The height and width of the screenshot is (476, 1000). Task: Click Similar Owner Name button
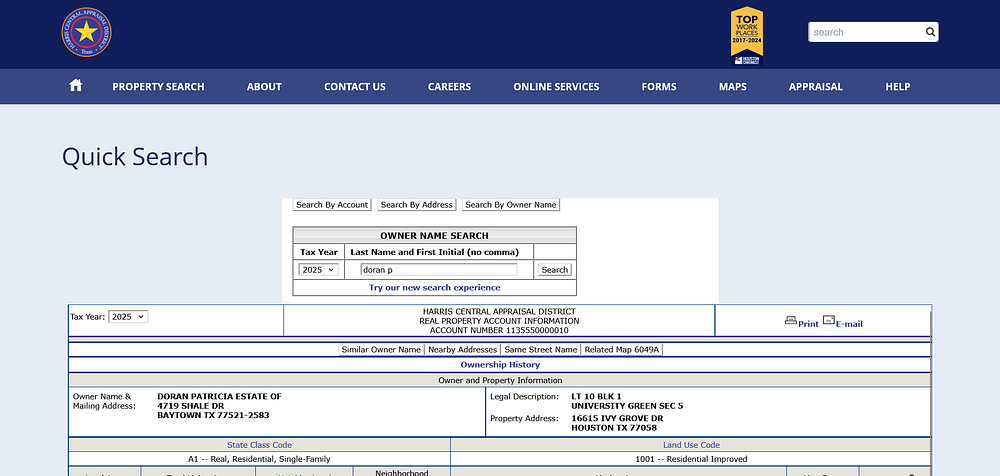pyautogui.click(x=381, y=350)
